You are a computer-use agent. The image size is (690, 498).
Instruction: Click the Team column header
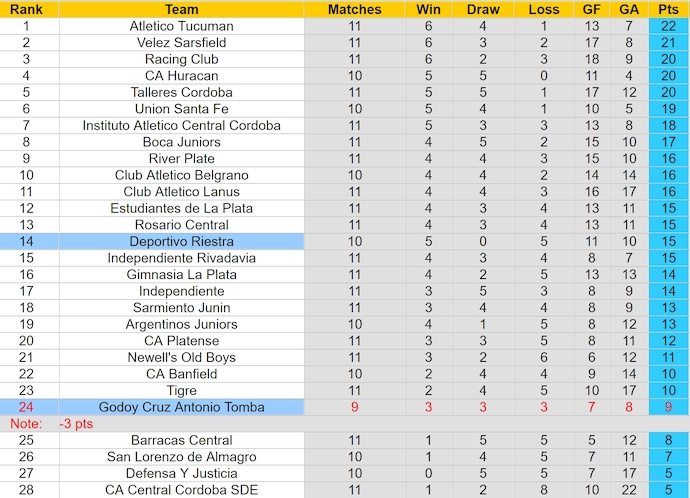[182, 9]
